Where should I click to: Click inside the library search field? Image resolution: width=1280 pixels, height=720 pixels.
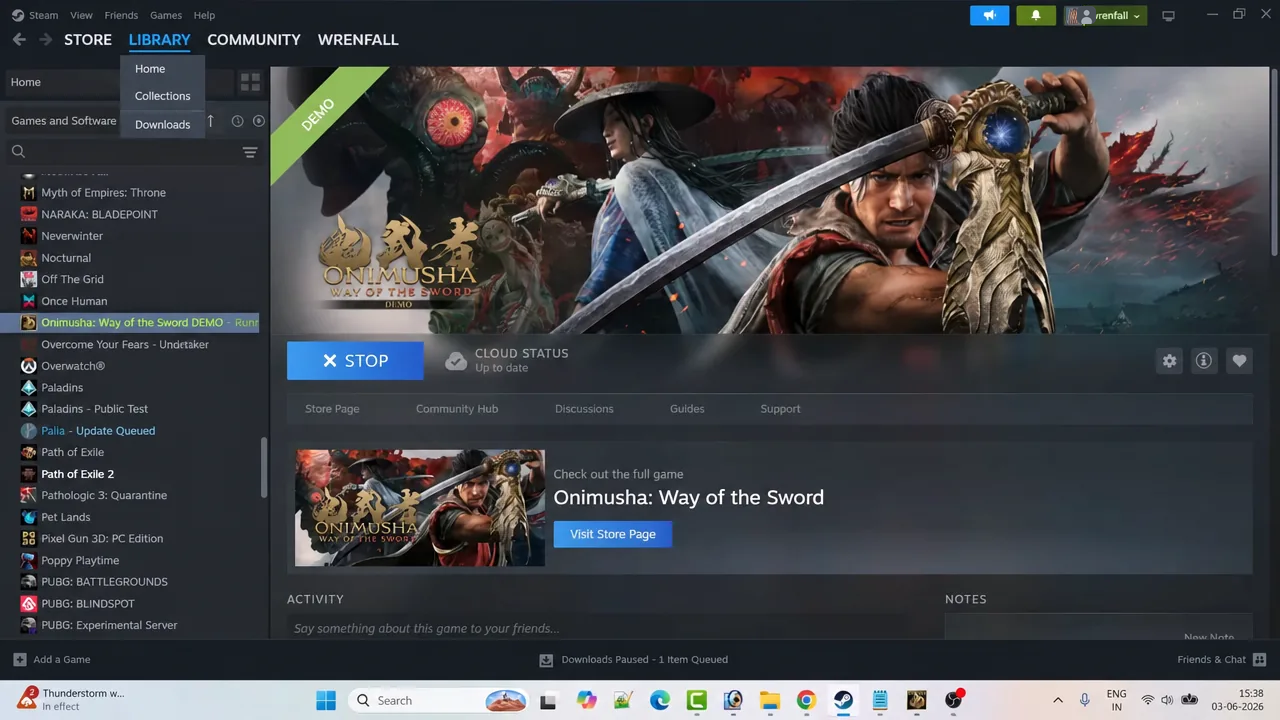tap(133, 152)
